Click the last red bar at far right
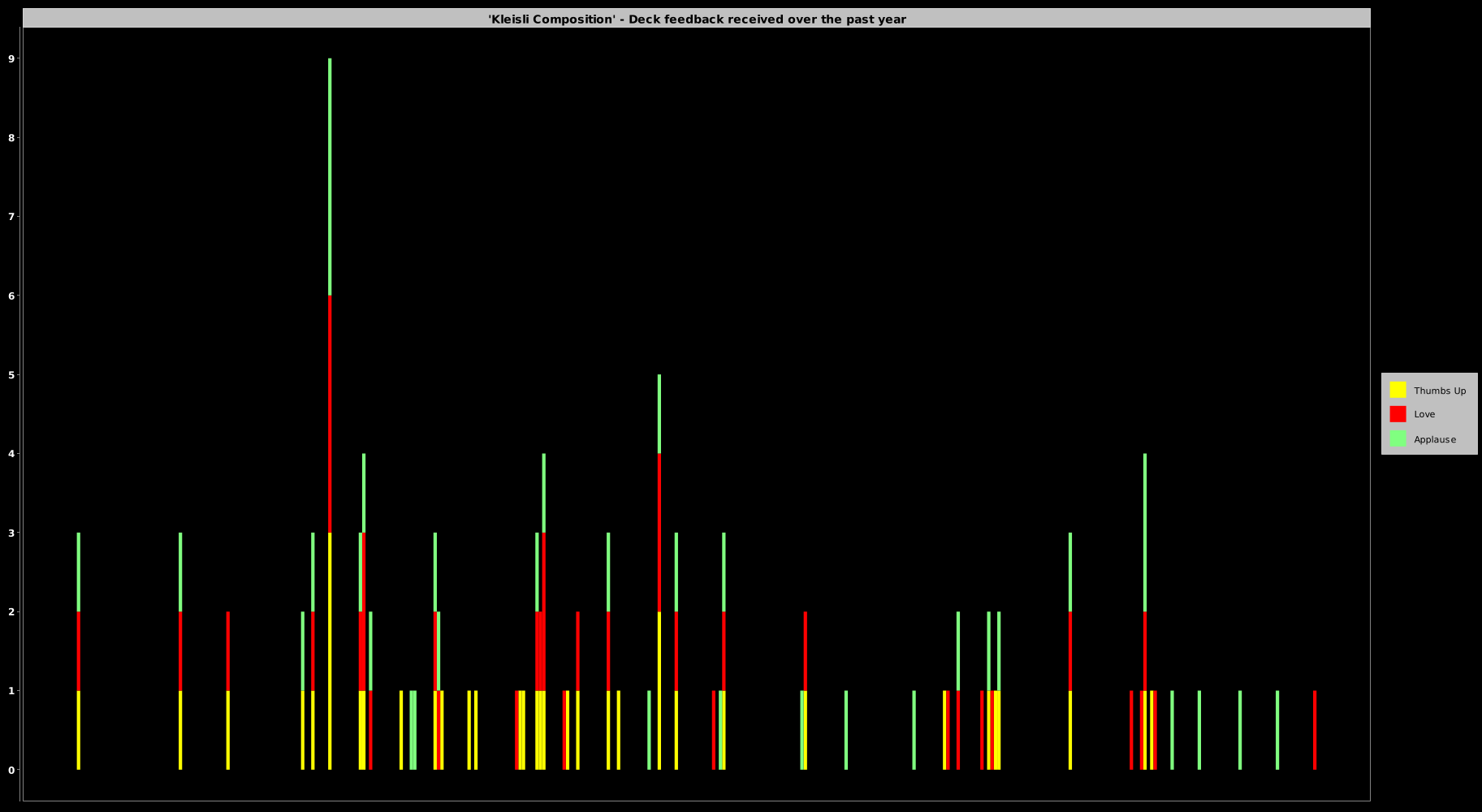1482x812 pixels. point(1315,730)
